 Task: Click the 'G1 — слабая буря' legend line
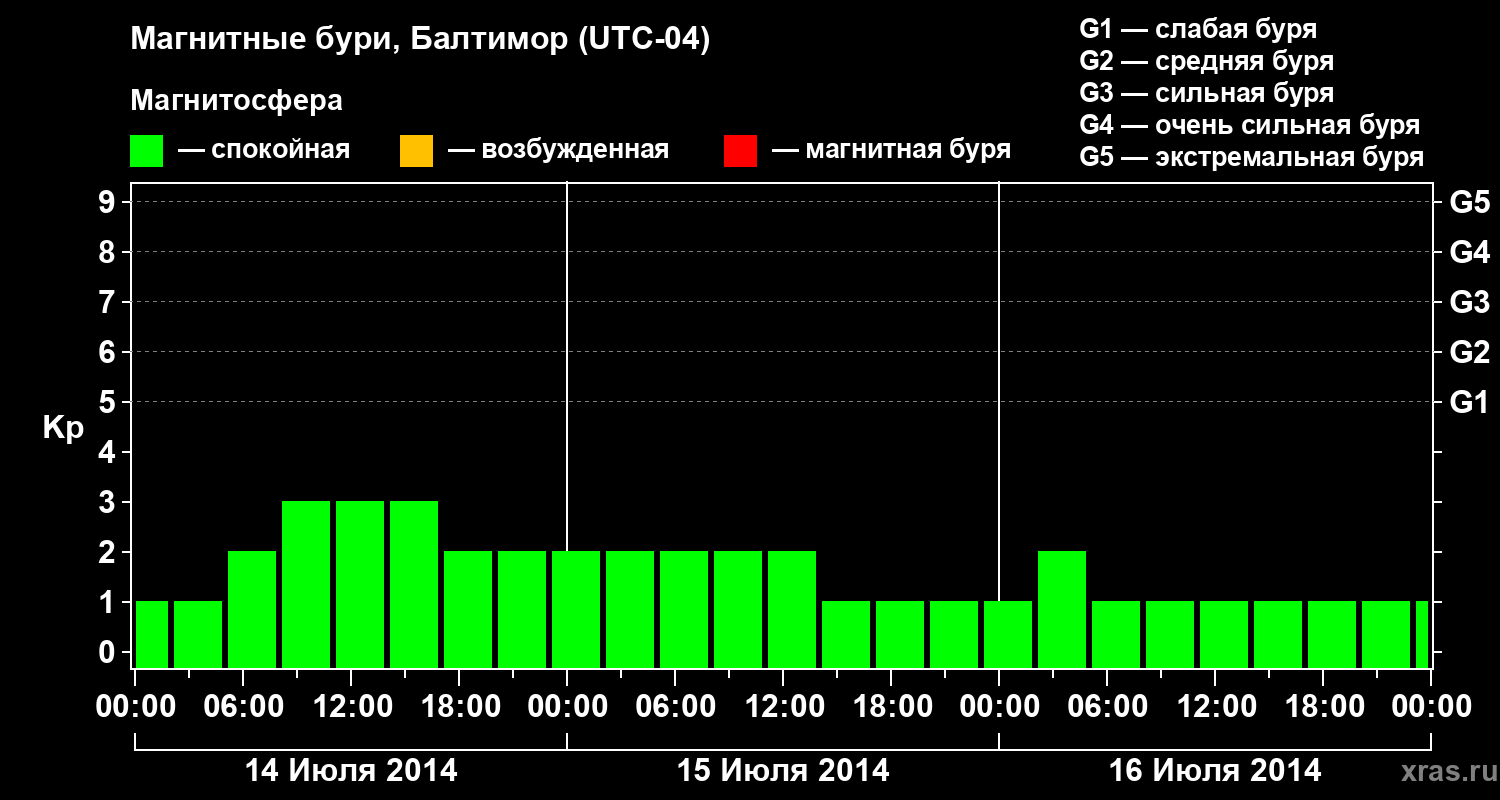[x=1198, y=28]
